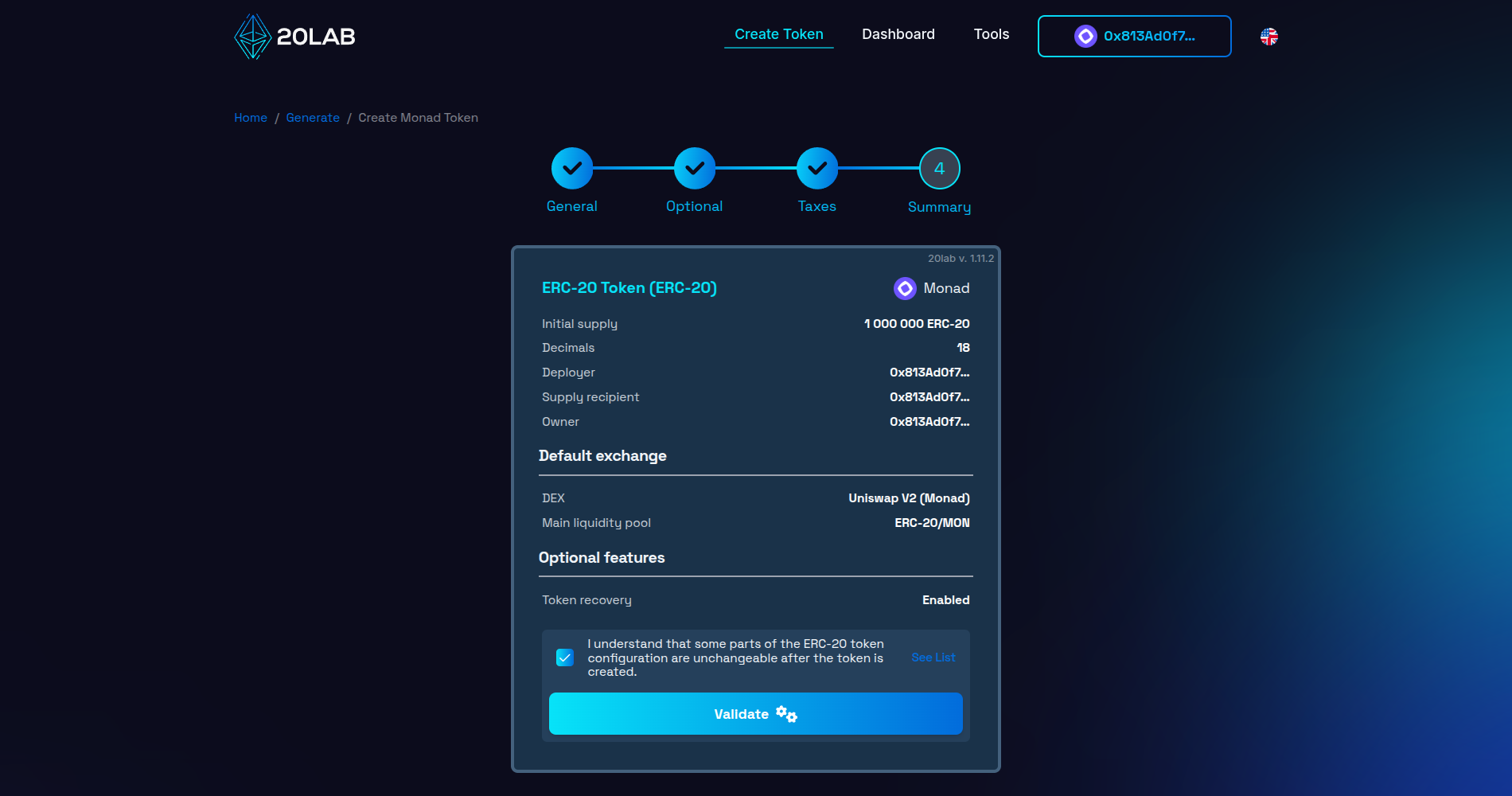Click the Default exchange section heading

pos(602,456)
